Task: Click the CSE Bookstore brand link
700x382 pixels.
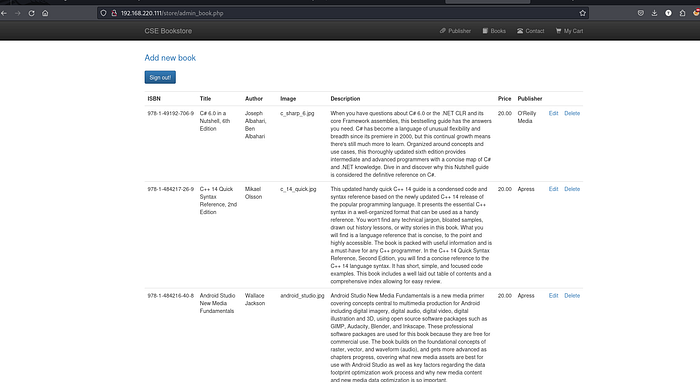Action: (x=168, y=31)
